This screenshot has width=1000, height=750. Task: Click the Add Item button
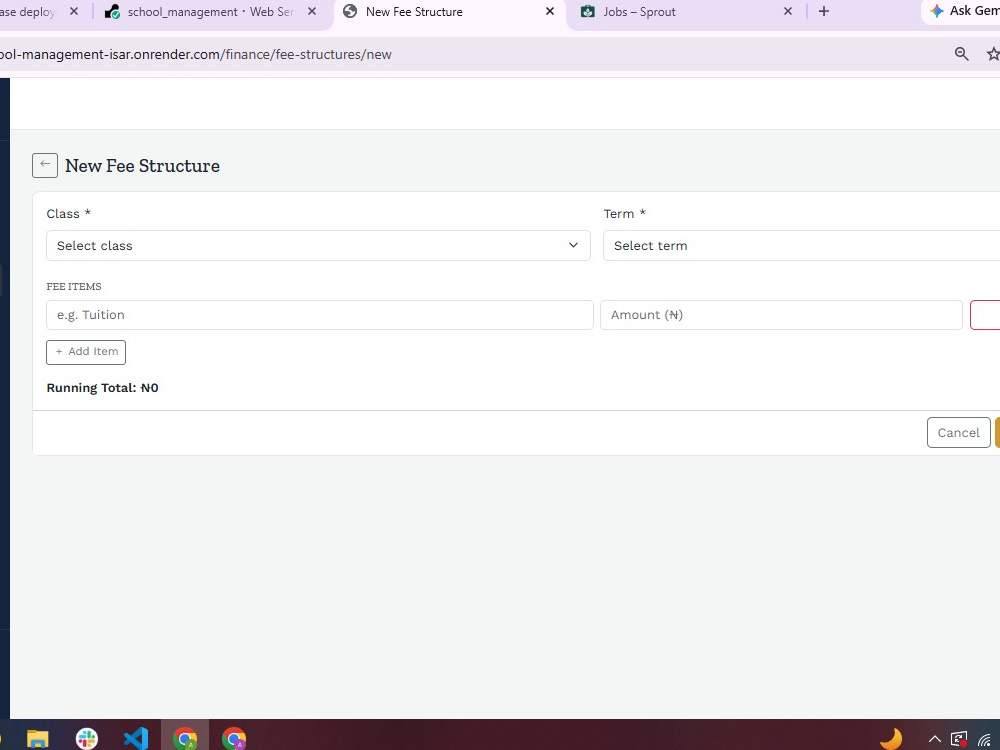pyautogui.click(x=86, y=352)
